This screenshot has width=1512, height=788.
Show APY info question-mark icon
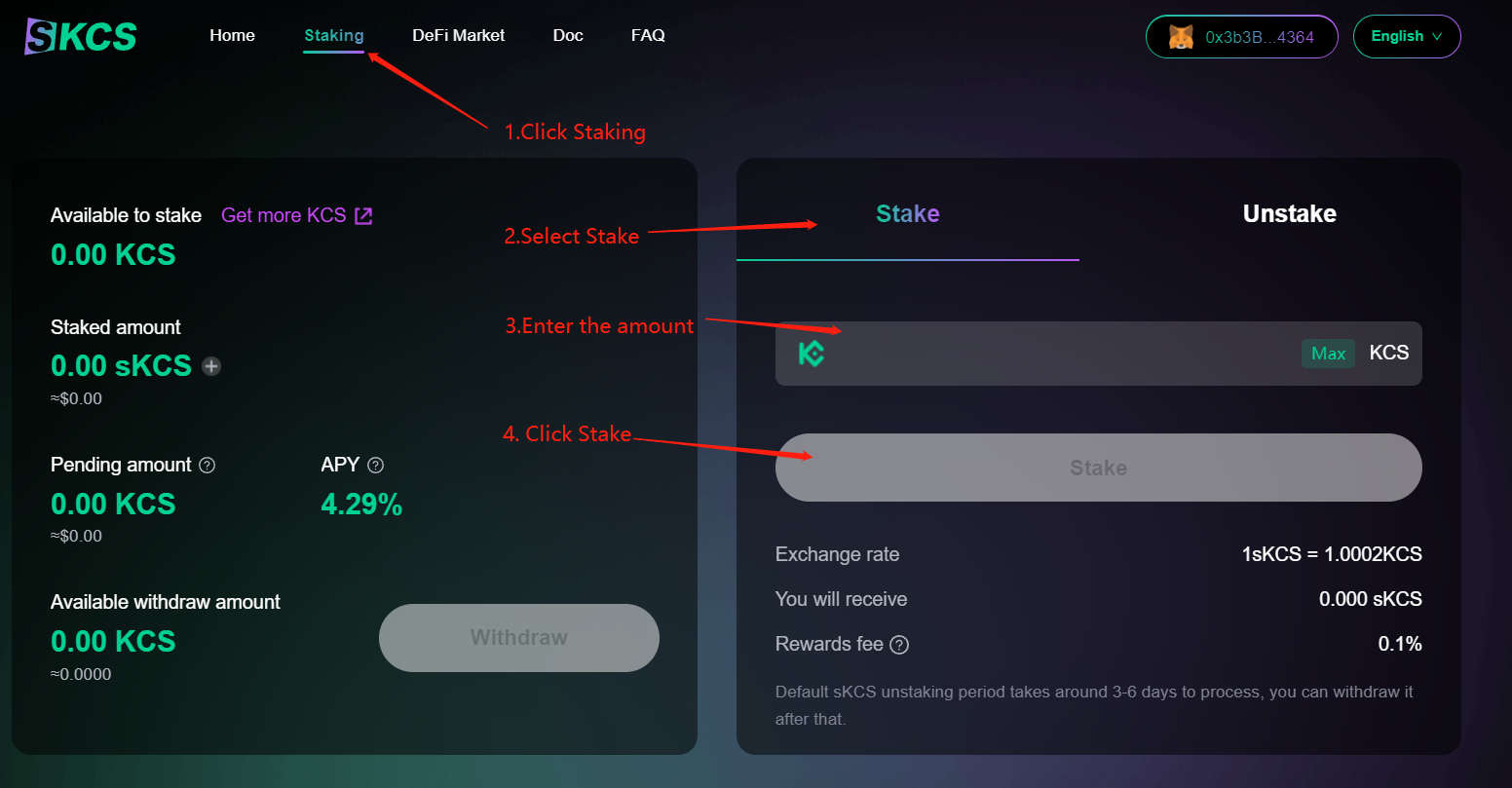click(375, 466)
